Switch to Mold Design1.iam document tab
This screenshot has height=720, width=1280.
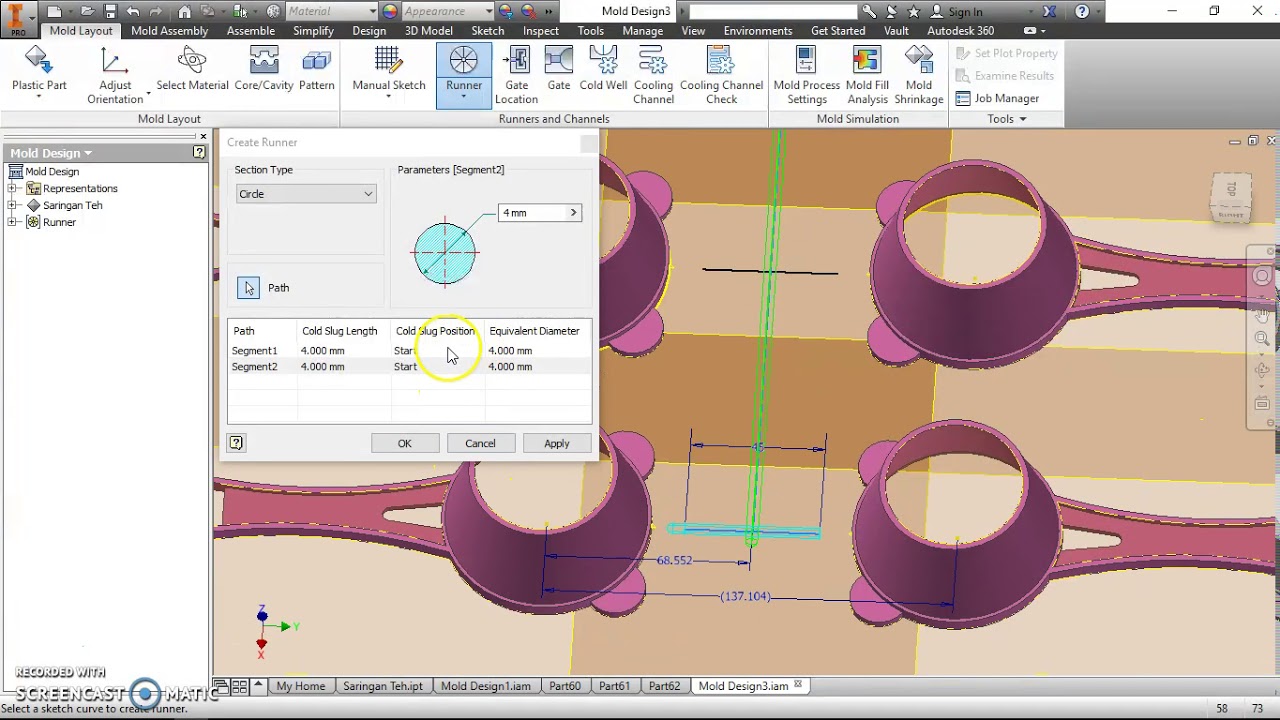tap(486, 686)
